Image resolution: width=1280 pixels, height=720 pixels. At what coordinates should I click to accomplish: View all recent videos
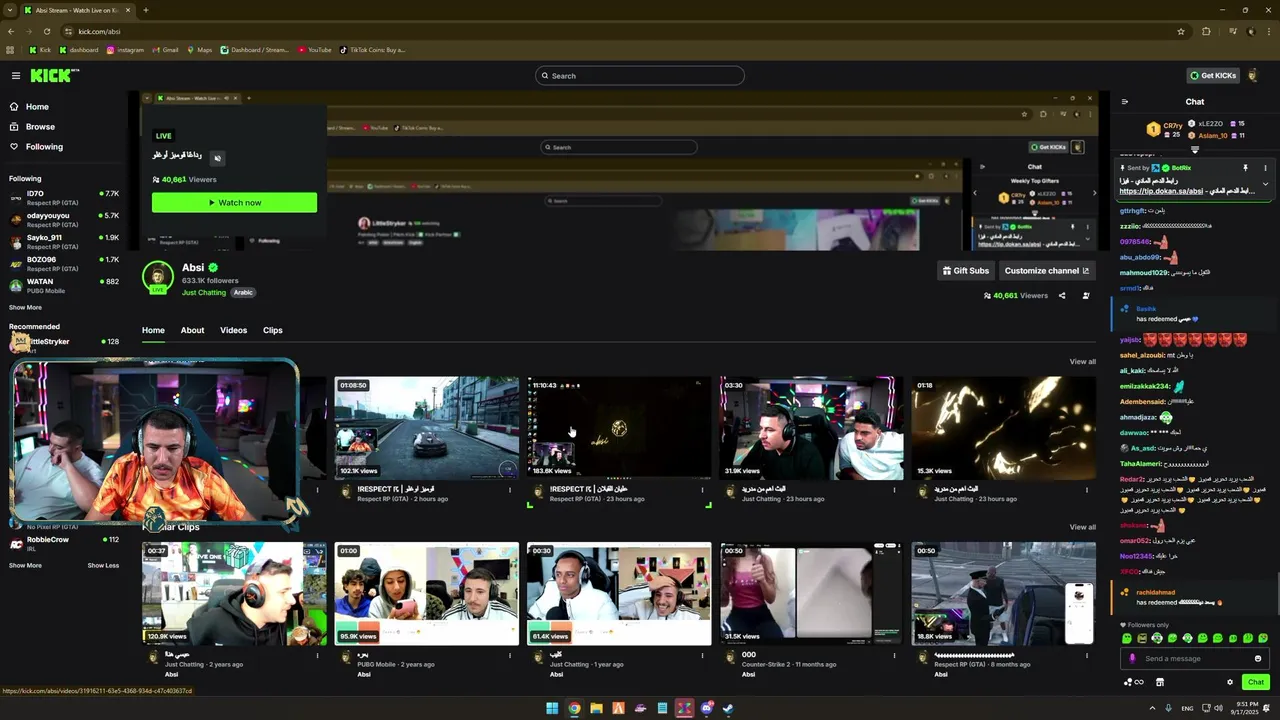(x=1082, y=361)
